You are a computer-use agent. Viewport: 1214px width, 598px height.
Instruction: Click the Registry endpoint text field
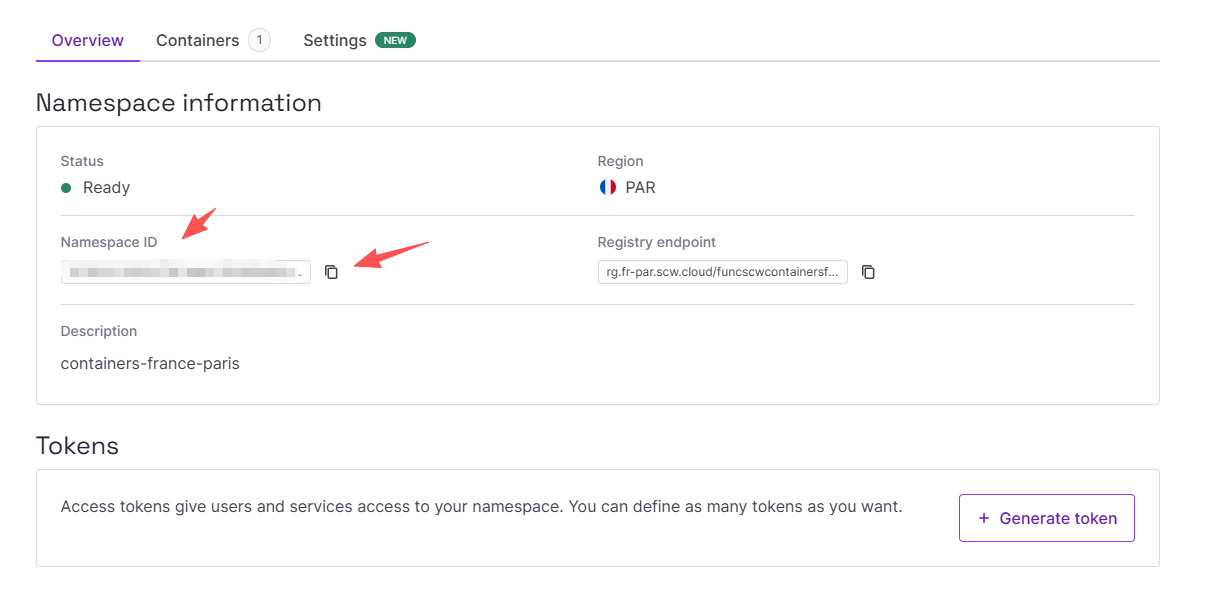pyautogui.click(x=722, y=272)
